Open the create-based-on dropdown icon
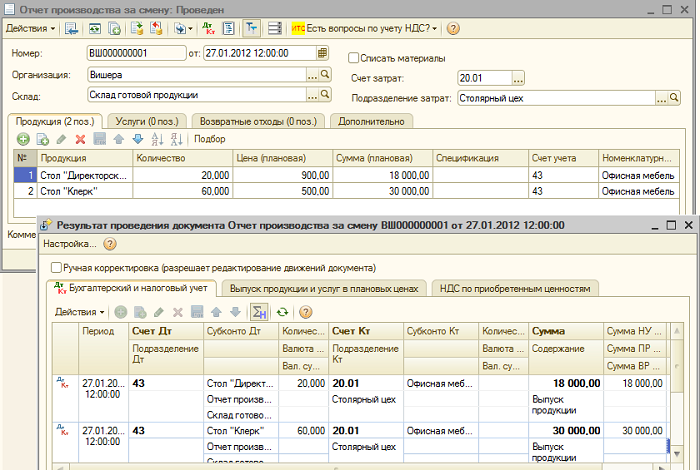Viewport: 700px width, 470px height. pos(183,29)
